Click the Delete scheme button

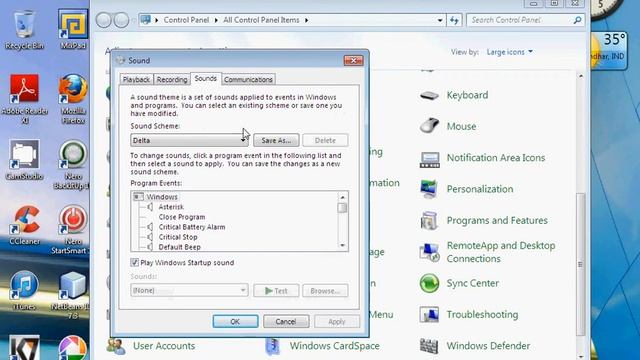pos(325,140)
